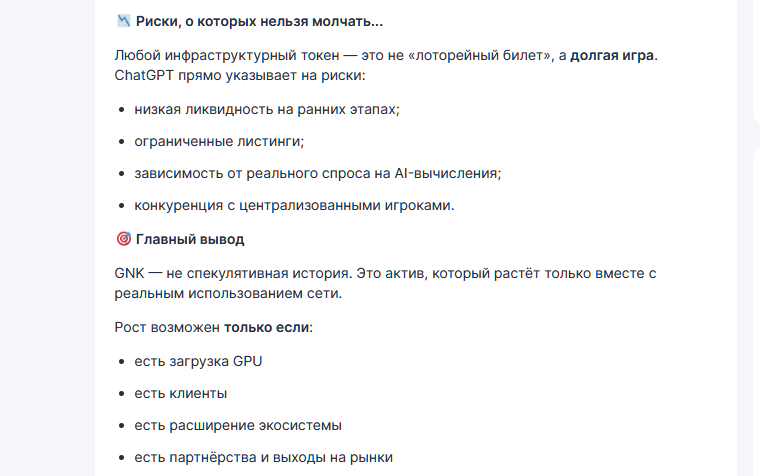Click bullet about 'AI-вычисления' demand
760x476 pixels.
coord(317,174)
